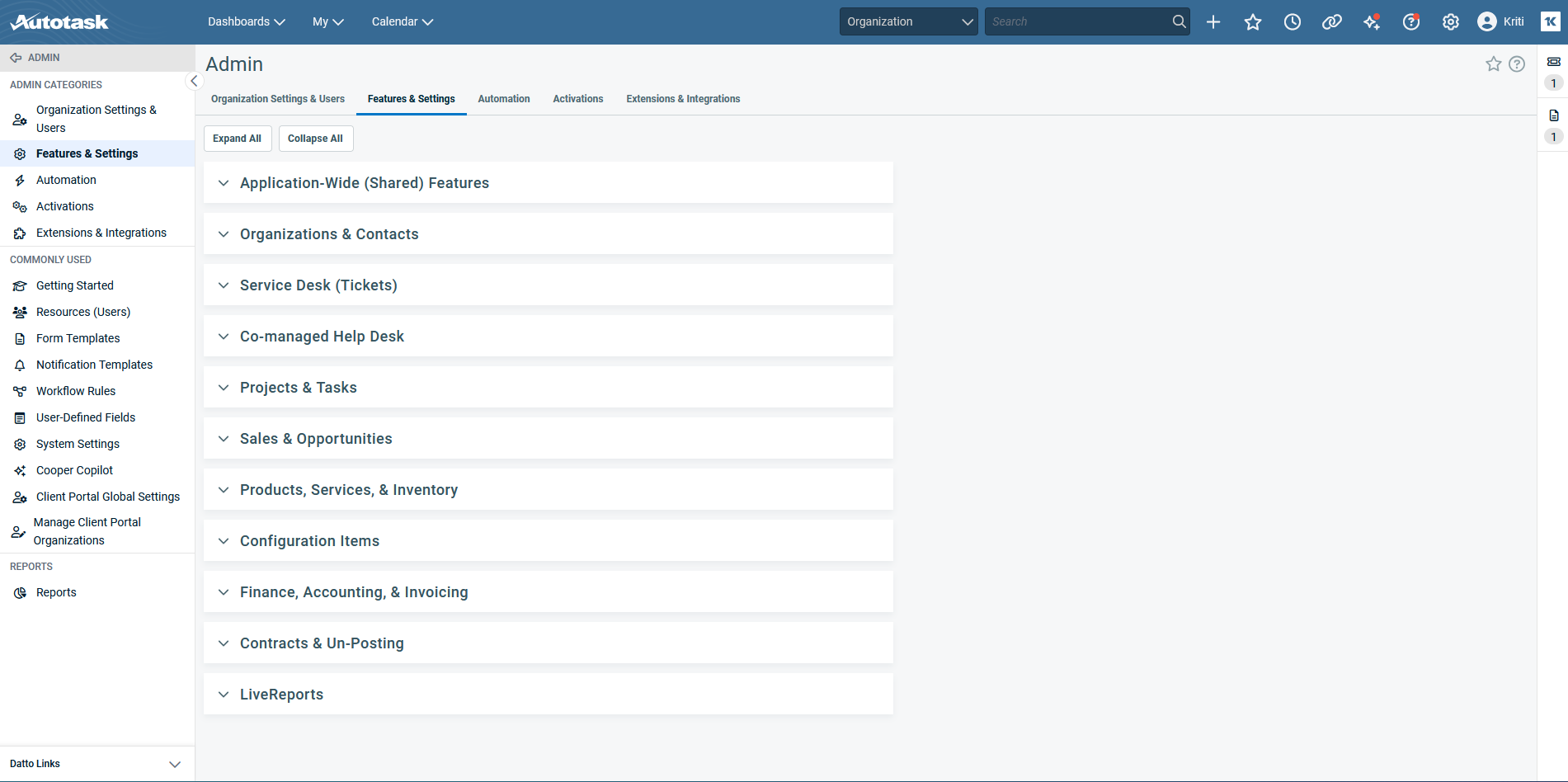Click the back arrow next to ADMIN
This screenshot has height=782, width=1568.
pyautogui.click(x=16, y=58)
